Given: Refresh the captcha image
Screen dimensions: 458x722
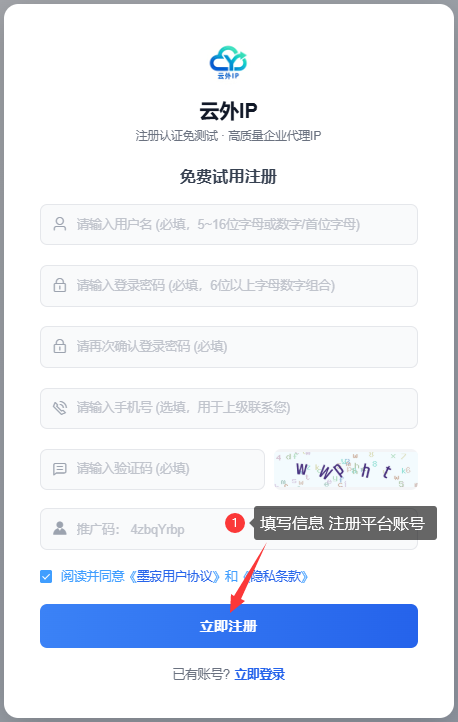Looking at the screenshot, I should click(346, 469).
